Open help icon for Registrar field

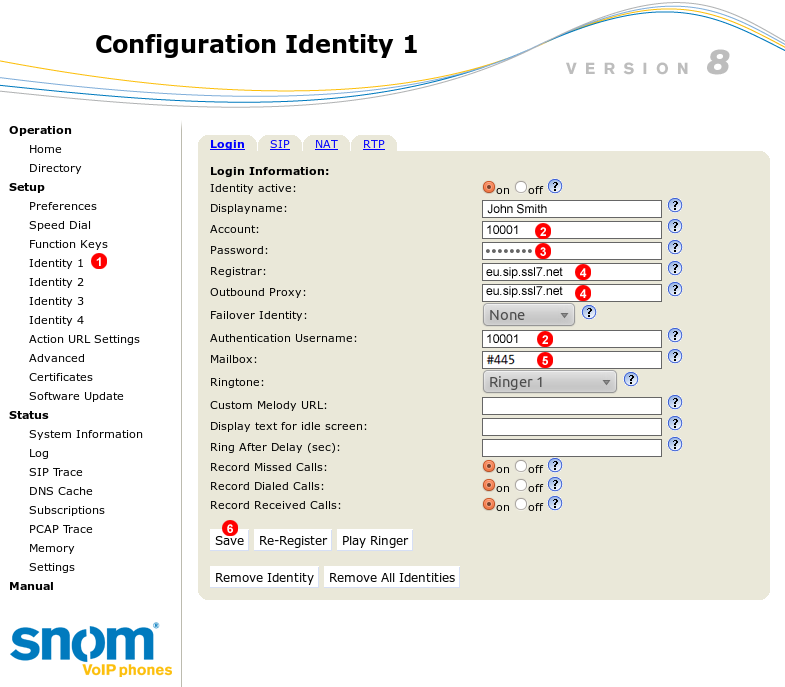[675, 268]
